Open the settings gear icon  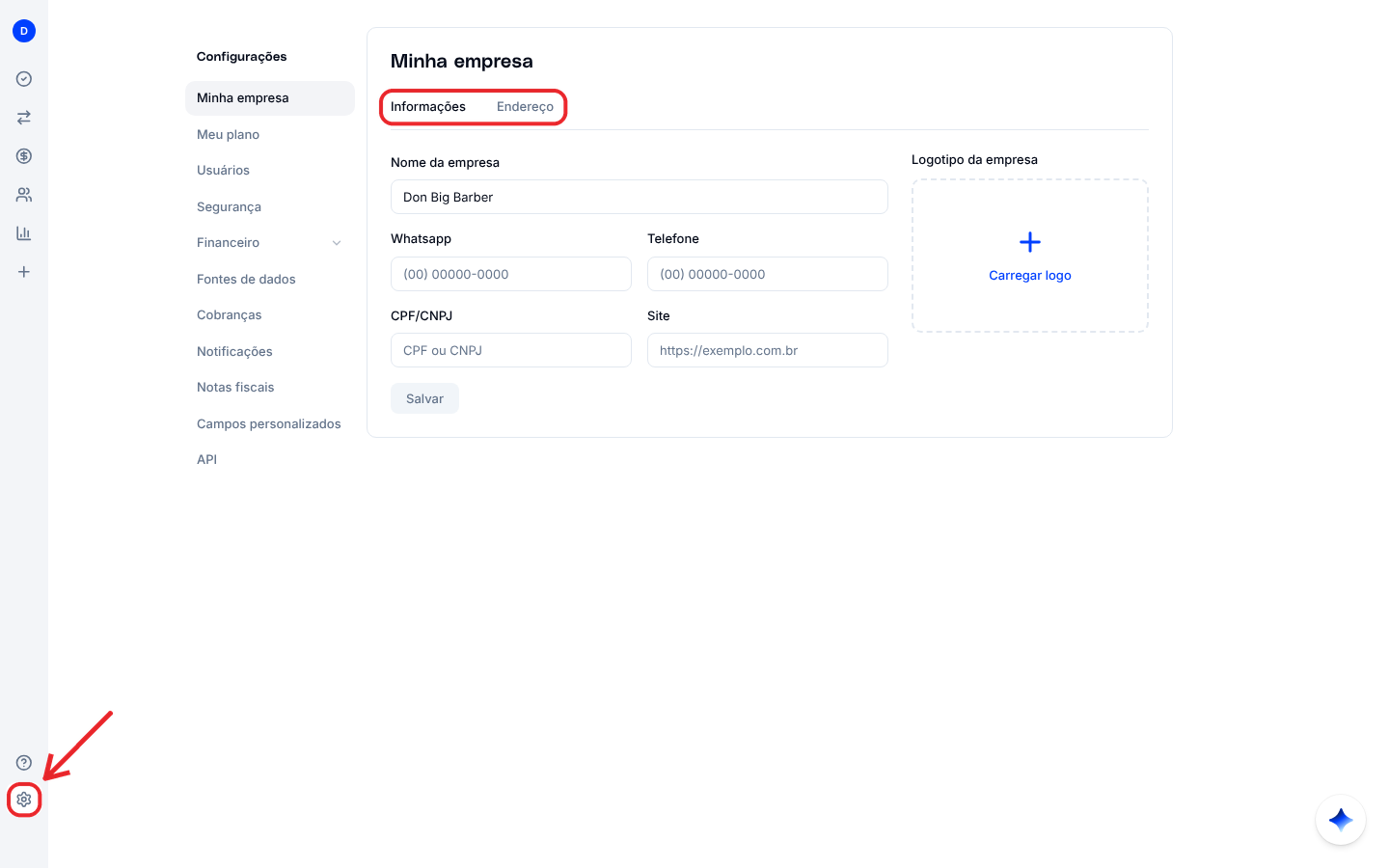[24, 800]
